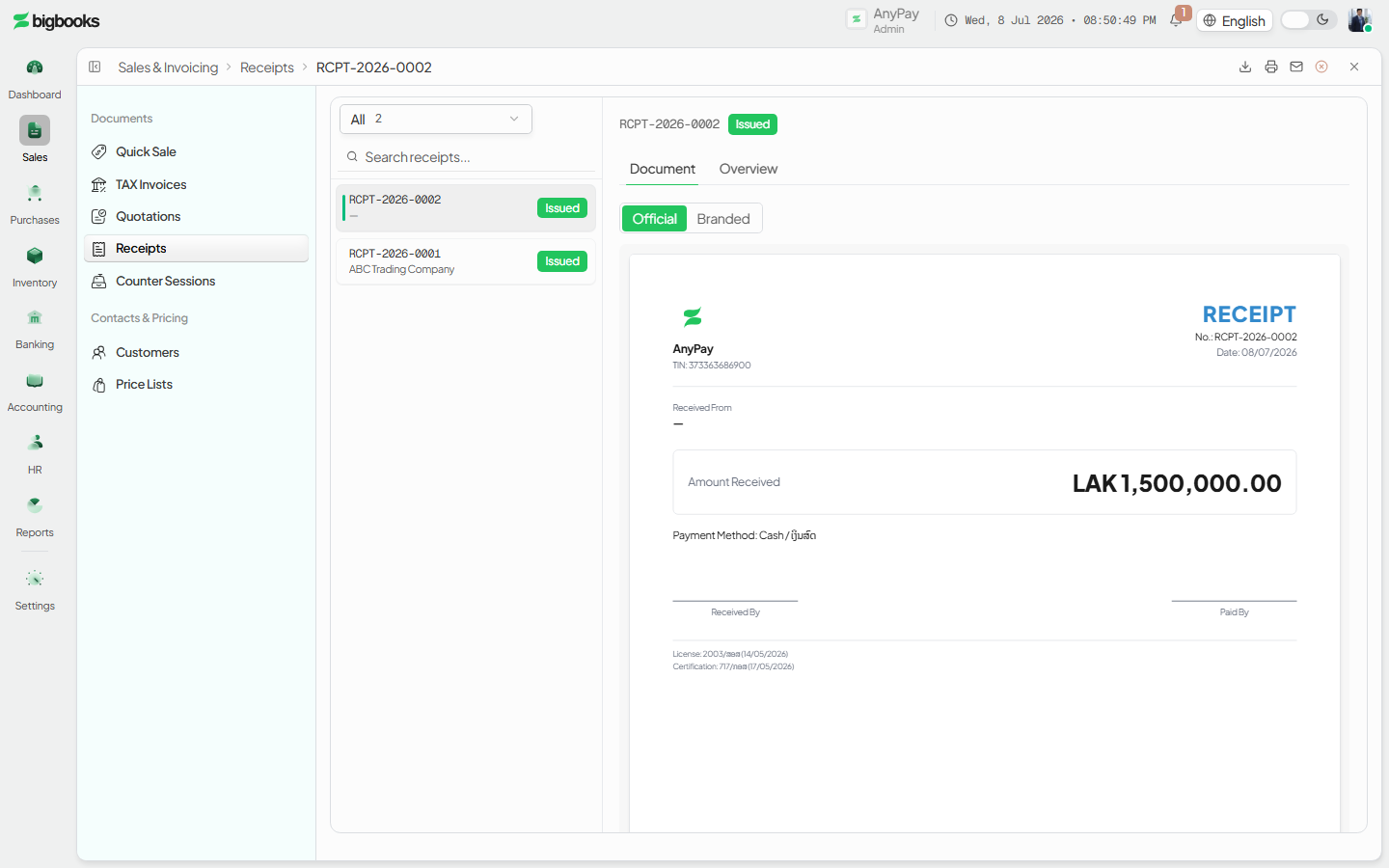Click the bigbooks logo
Viewport: 1389px width, 868px height.
(x=56, y=21)
